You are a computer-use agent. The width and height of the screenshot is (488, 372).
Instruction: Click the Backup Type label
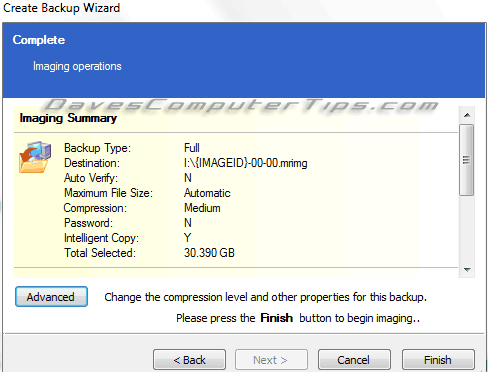pos(97,148)
